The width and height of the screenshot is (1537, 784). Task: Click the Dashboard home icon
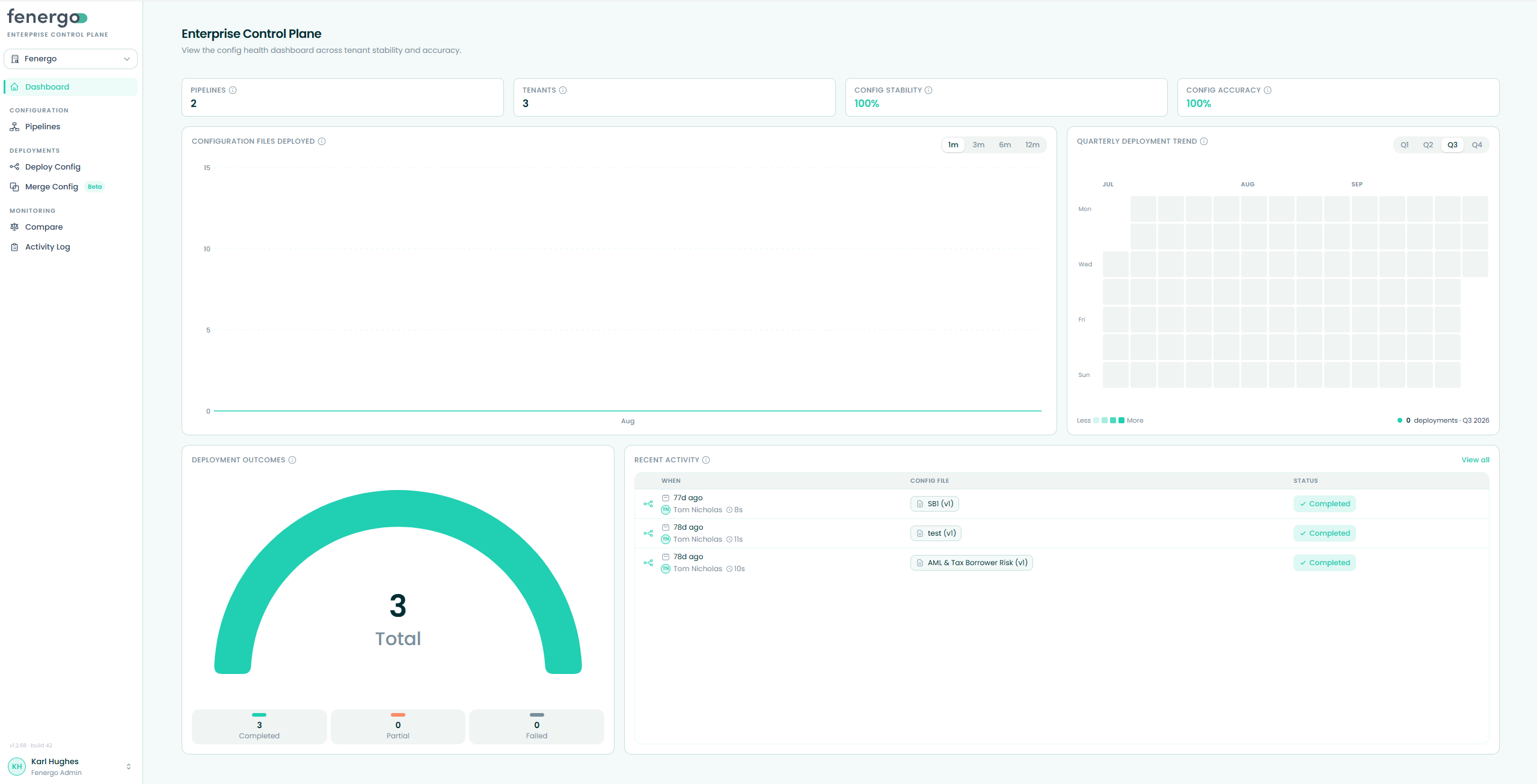point(14,87)
